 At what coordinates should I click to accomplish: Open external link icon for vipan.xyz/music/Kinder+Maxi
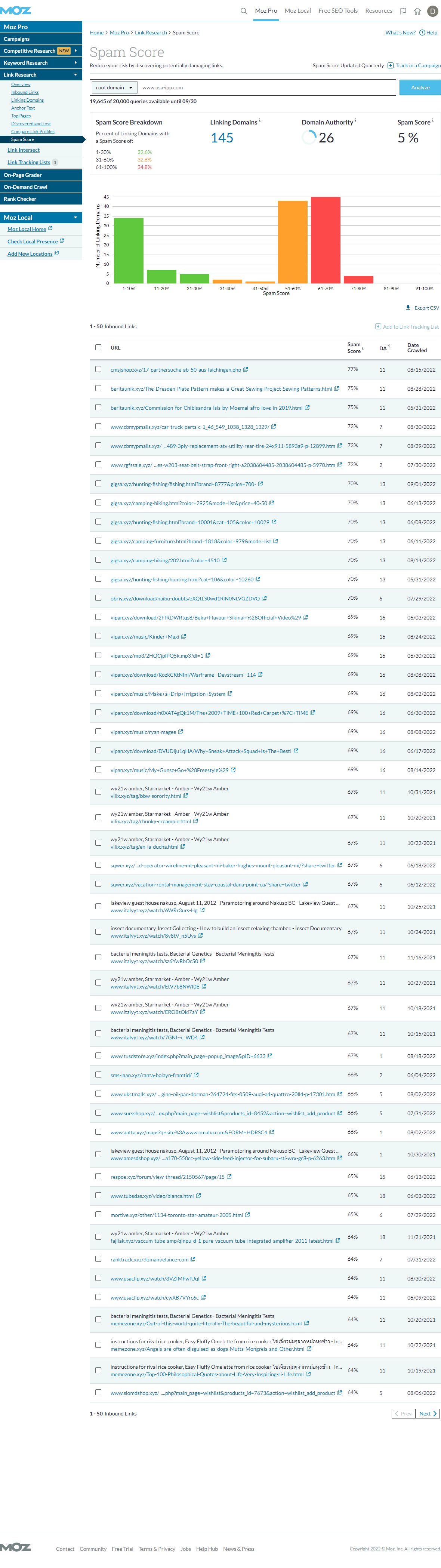tap(184, 637)
